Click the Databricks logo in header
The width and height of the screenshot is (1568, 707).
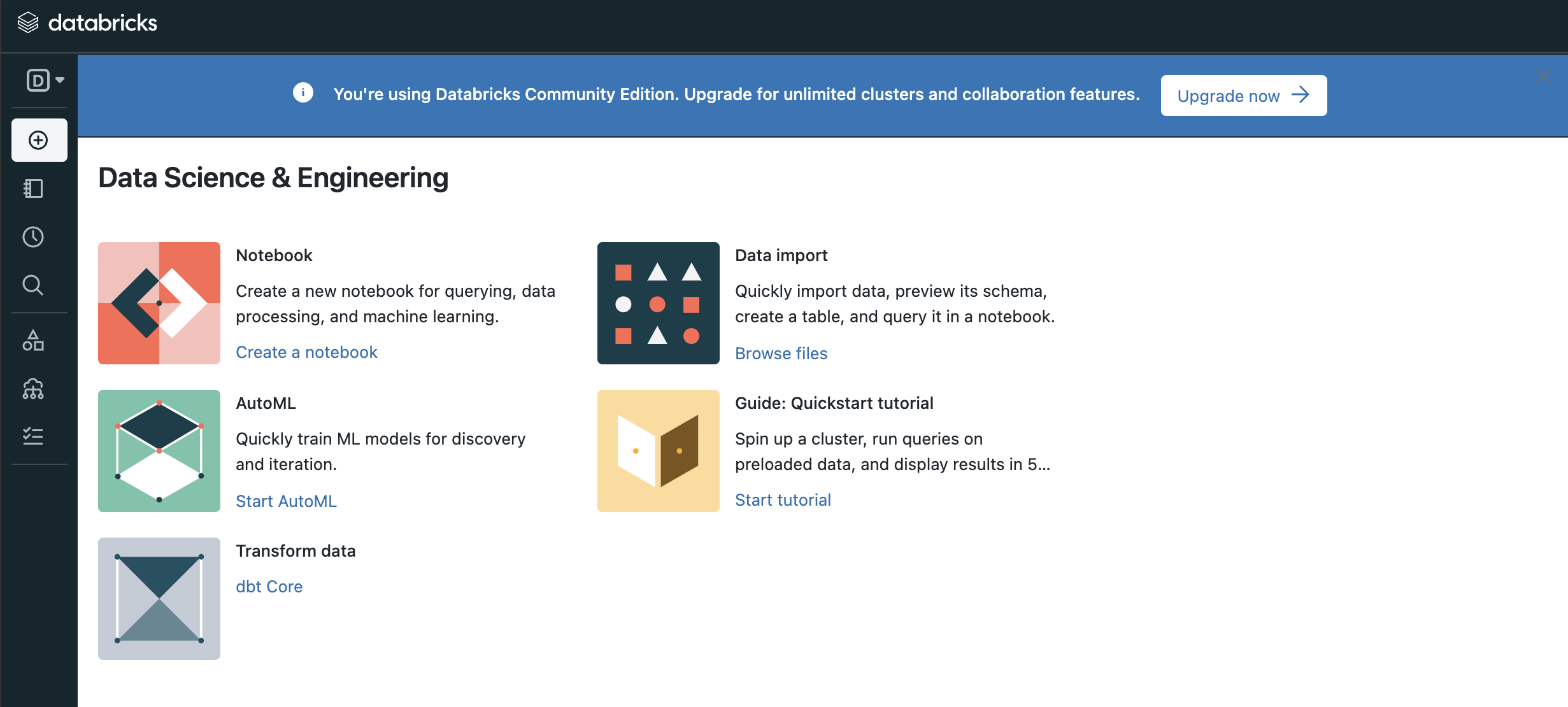point(87,23)
